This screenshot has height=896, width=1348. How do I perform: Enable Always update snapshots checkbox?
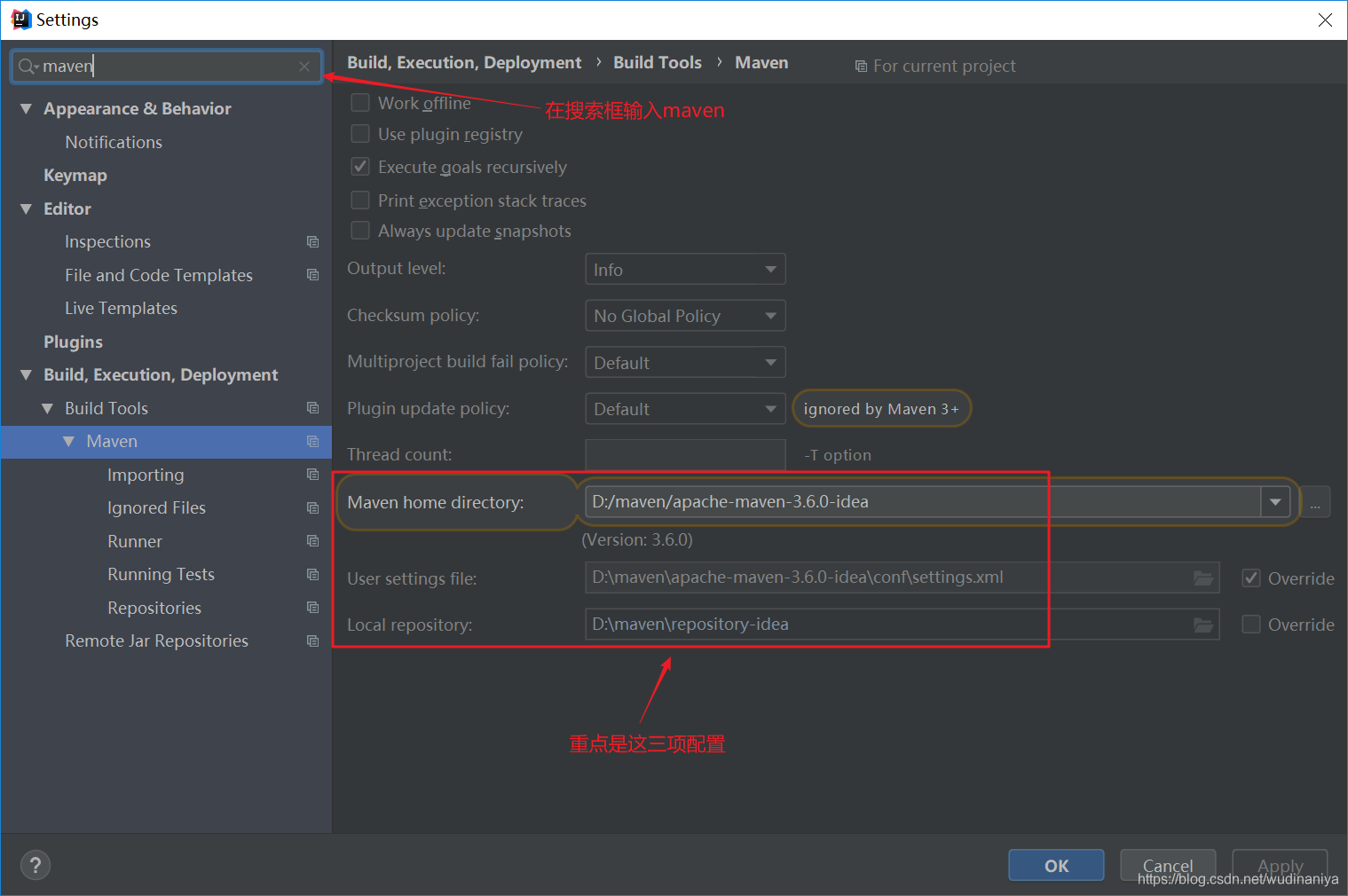click(360, 231)
